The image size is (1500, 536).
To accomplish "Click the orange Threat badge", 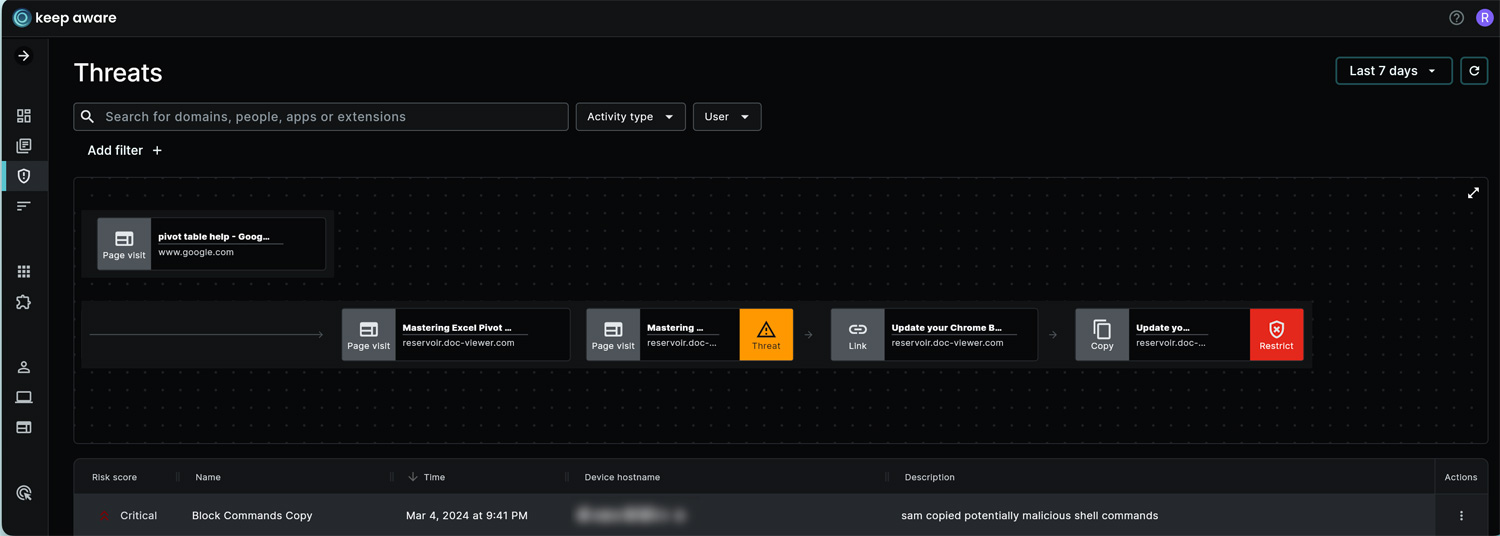I will tap(766, 334).
